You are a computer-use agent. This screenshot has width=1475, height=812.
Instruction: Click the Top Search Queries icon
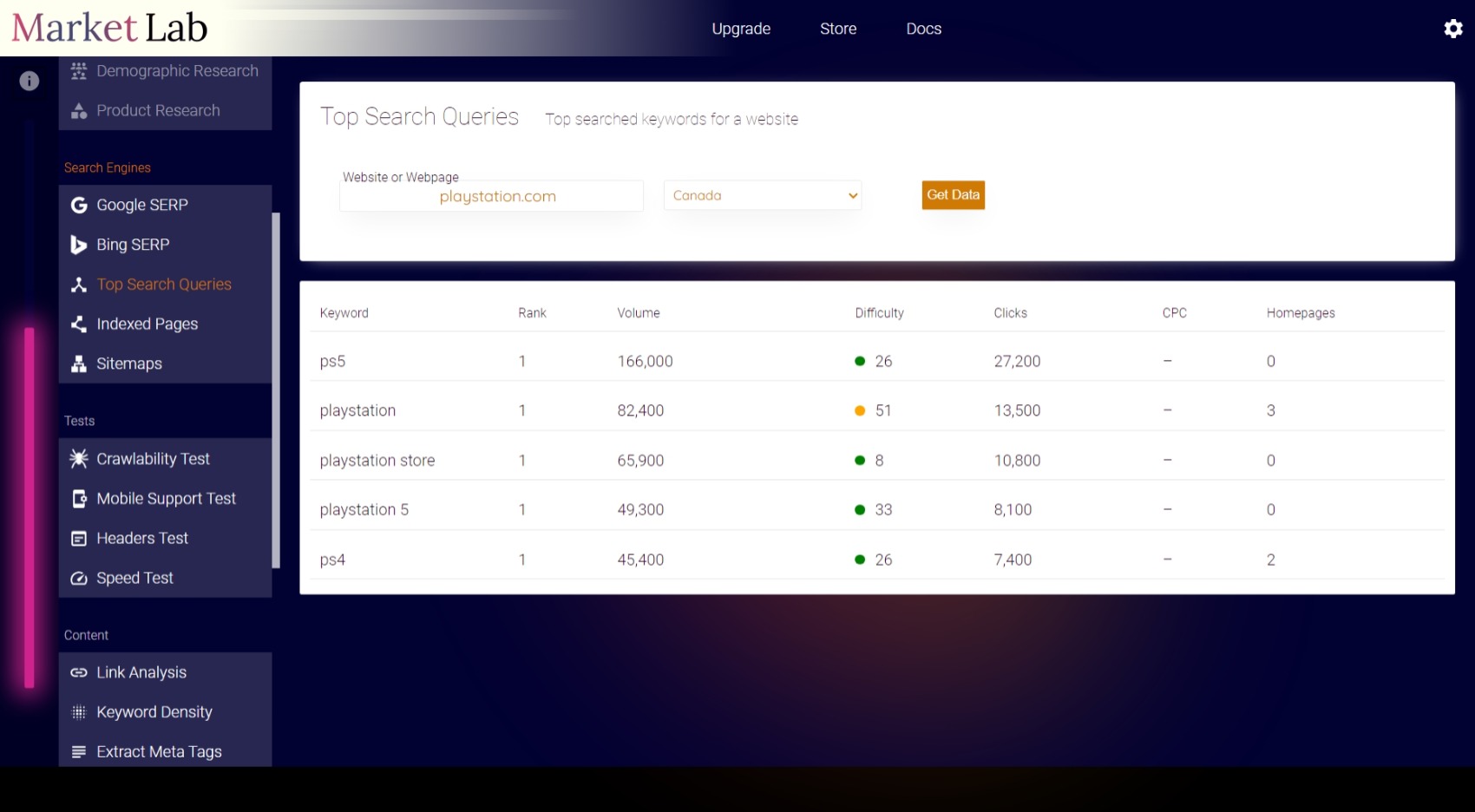tap(79, 285)
